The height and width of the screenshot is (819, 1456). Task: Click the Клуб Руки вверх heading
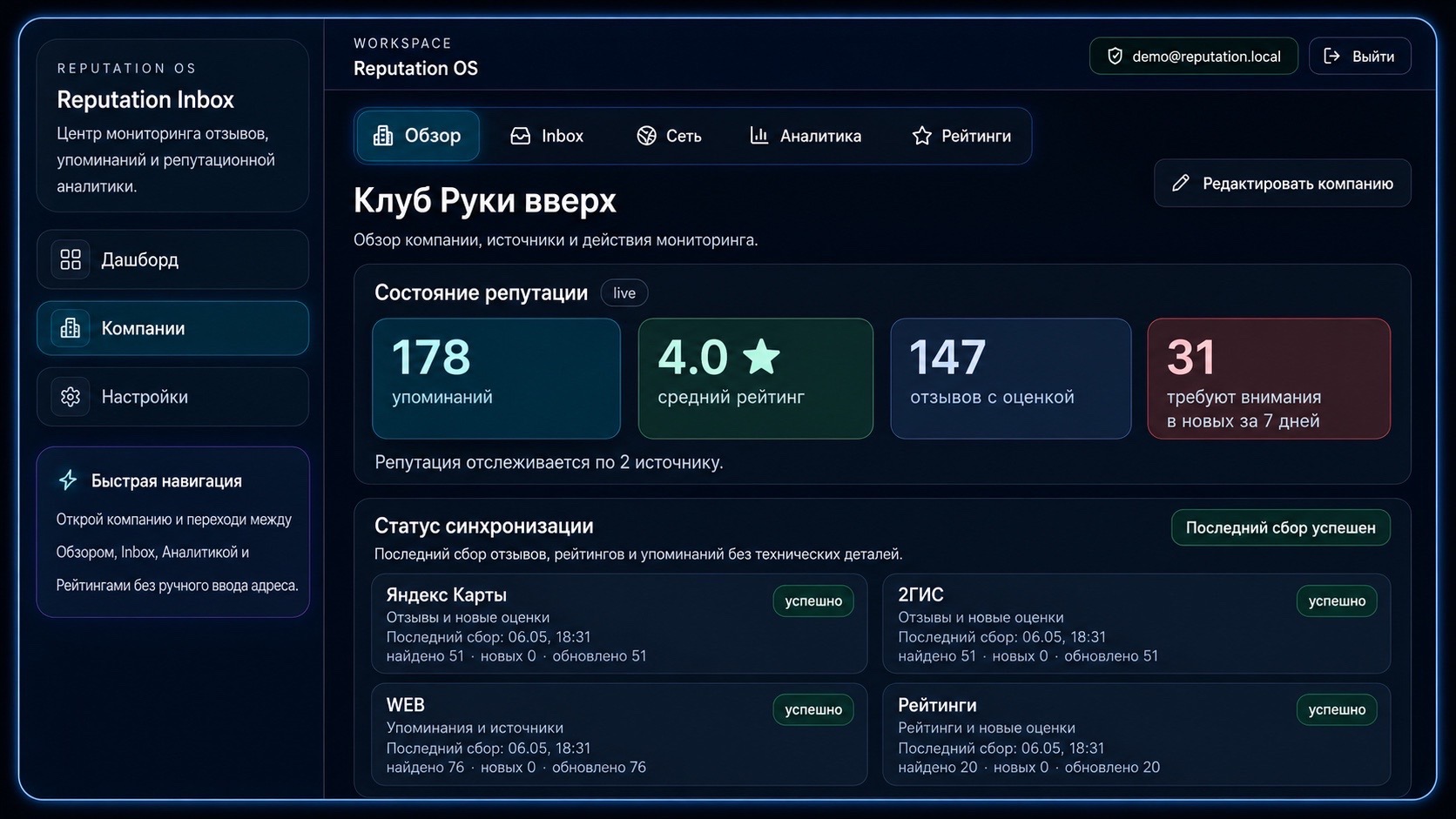coord(485,201)
